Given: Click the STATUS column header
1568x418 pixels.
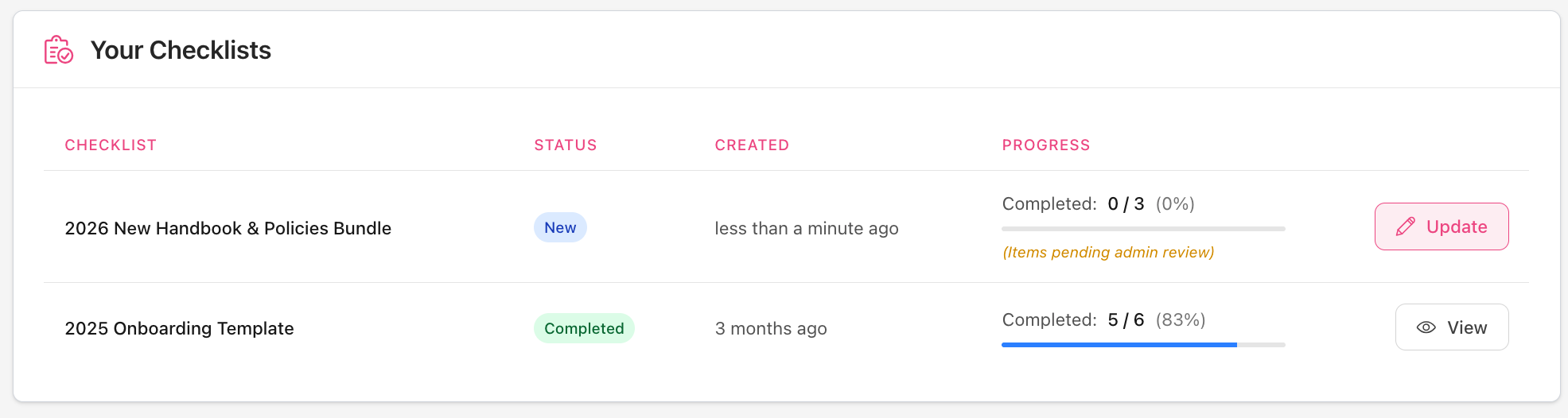Looking at the screenshot, I should [x=565, y=145].
